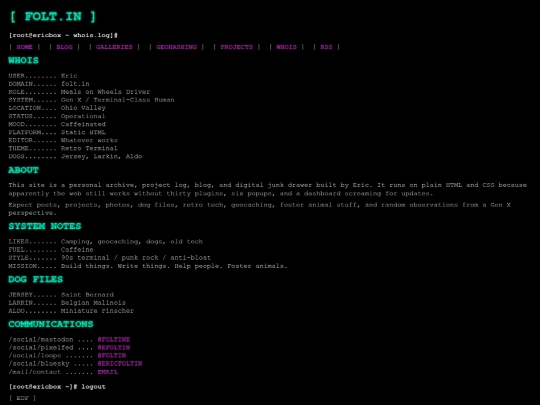Open the Mastodon @FOLTINE link

point(114,340)
